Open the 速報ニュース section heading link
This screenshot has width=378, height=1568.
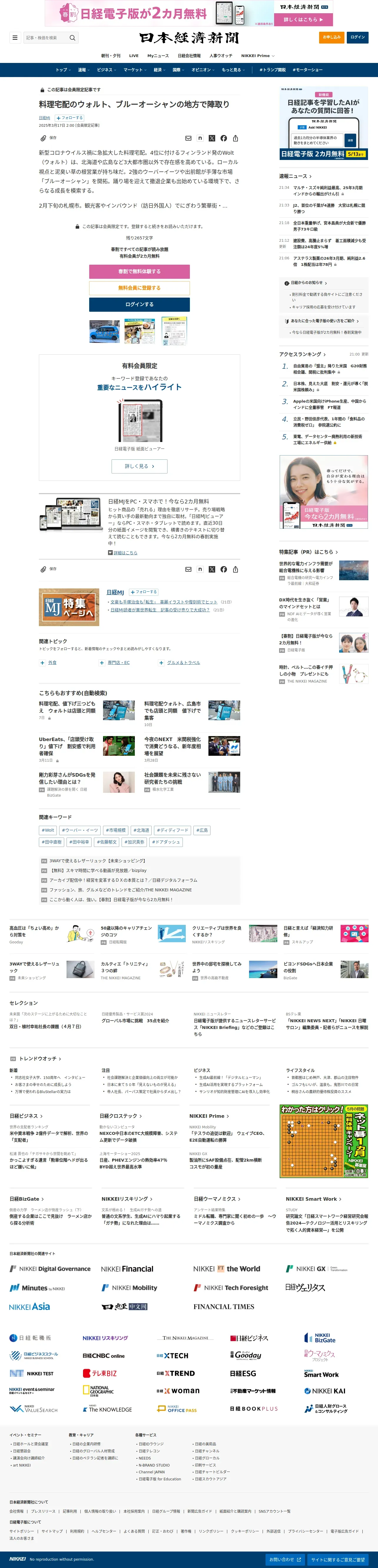coord(295,176)
